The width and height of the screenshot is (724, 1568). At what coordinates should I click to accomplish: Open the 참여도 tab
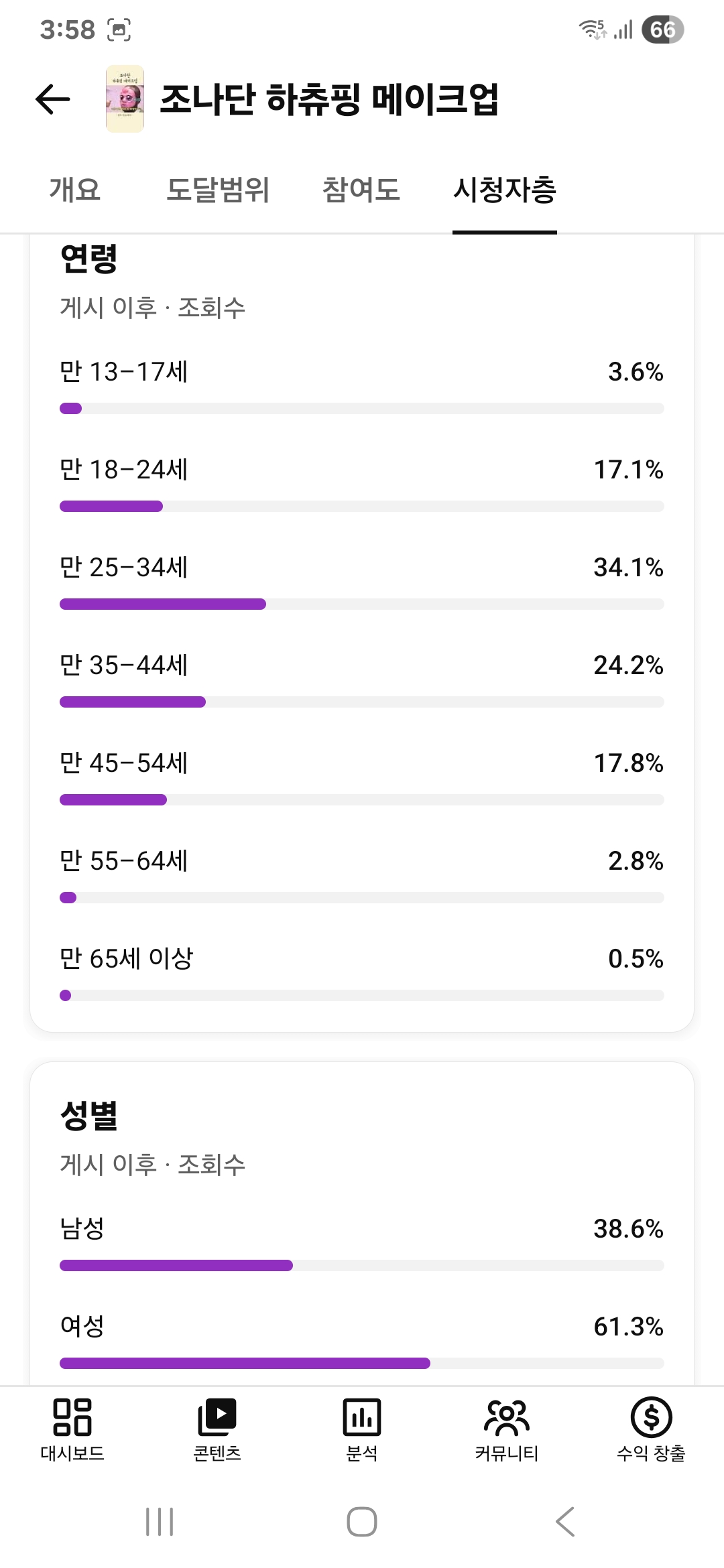[x=361, y=190]
